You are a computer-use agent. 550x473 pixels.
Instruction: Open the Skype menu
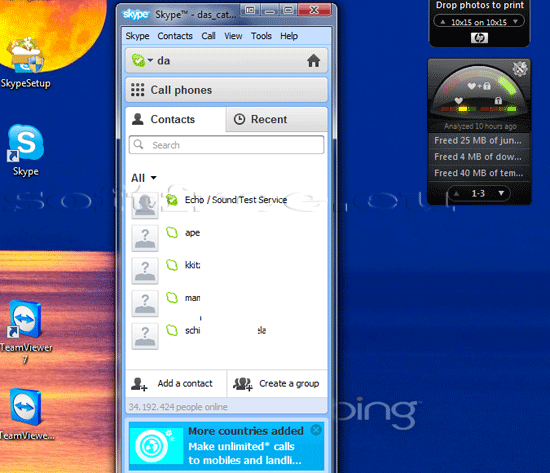coord(137,36)
